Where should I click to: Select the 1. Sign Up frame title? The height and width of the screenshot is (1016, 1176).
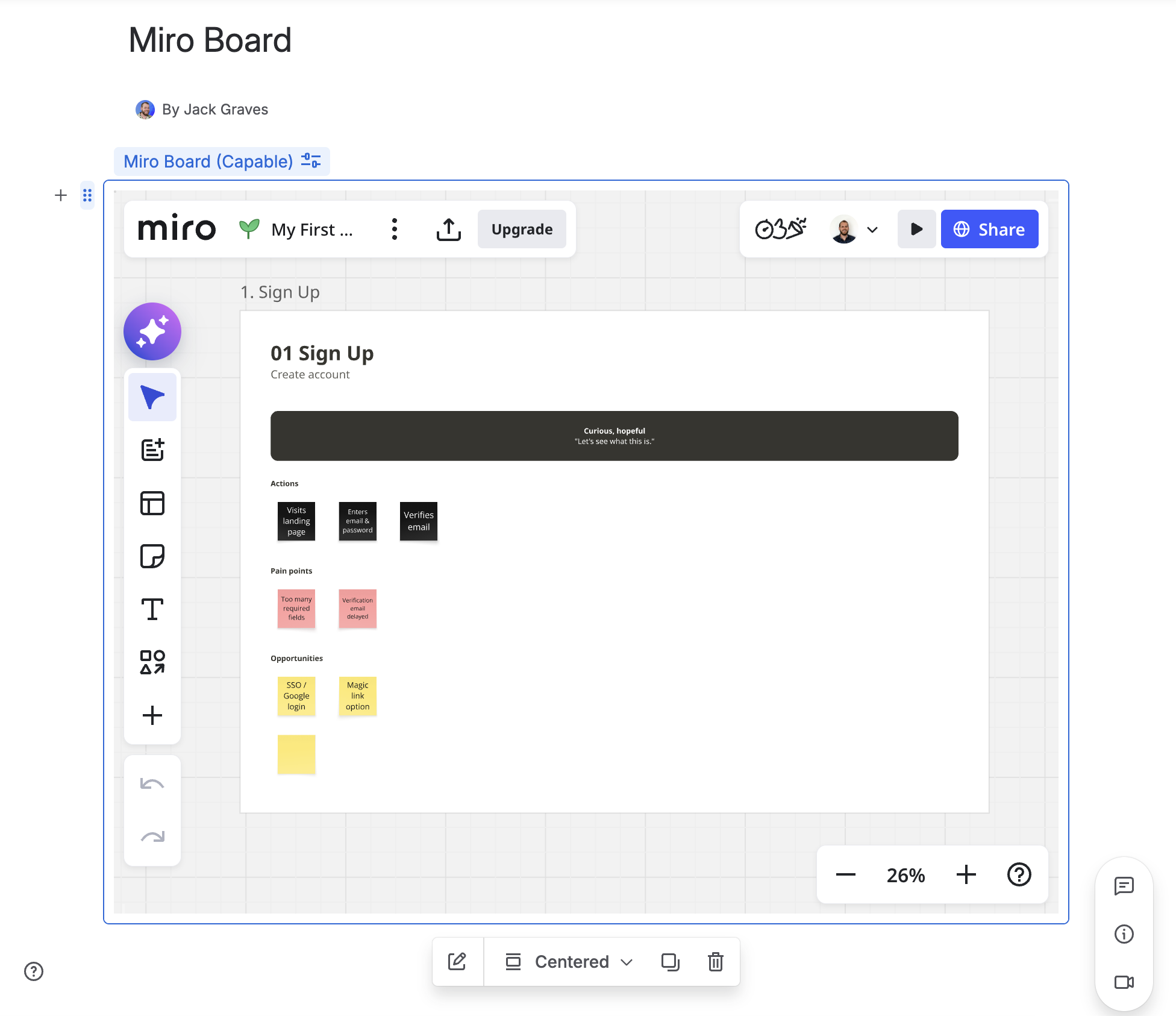tap(280, 292)
